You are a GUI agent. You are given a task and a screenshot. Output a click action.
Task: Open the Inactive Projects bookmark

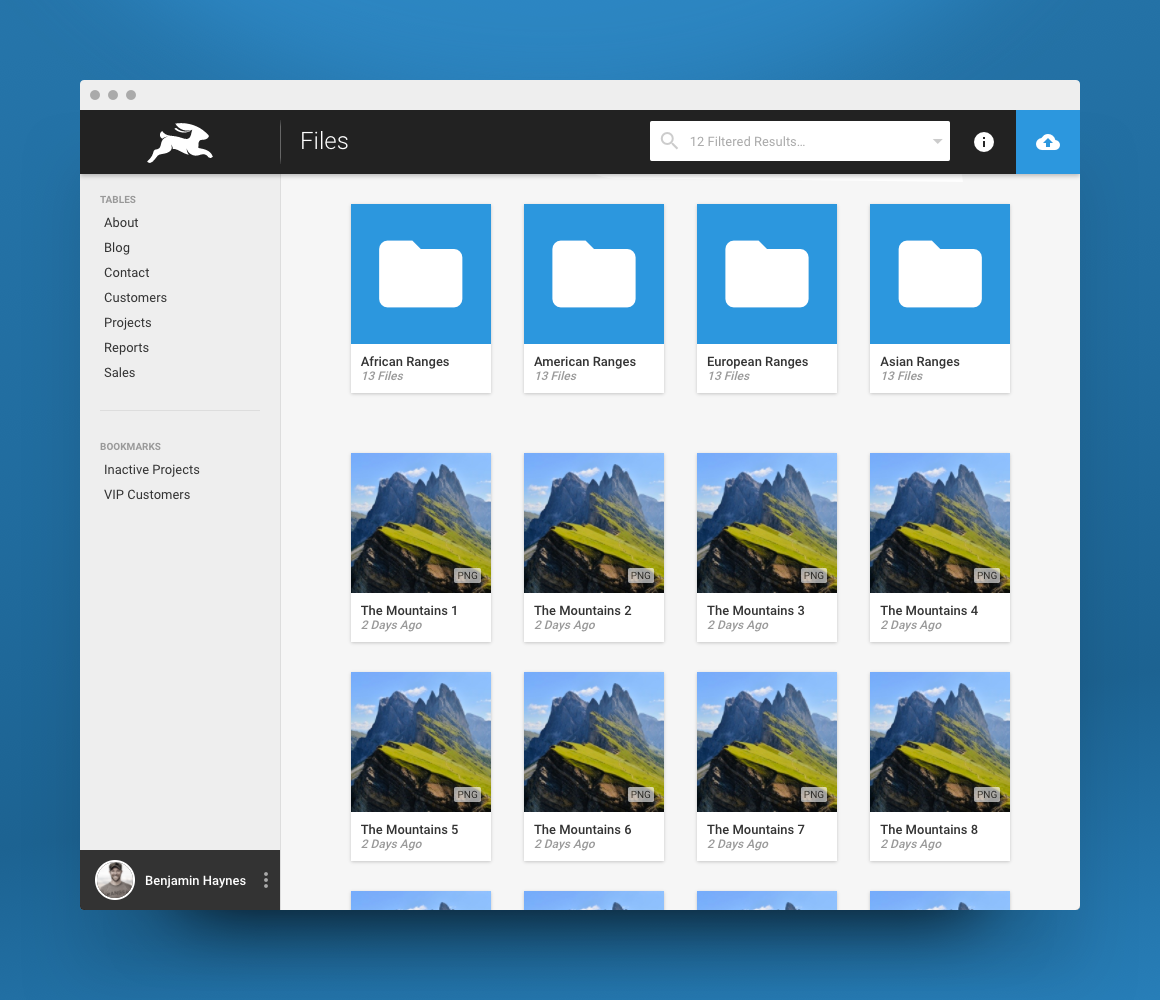tap(152, 470)
